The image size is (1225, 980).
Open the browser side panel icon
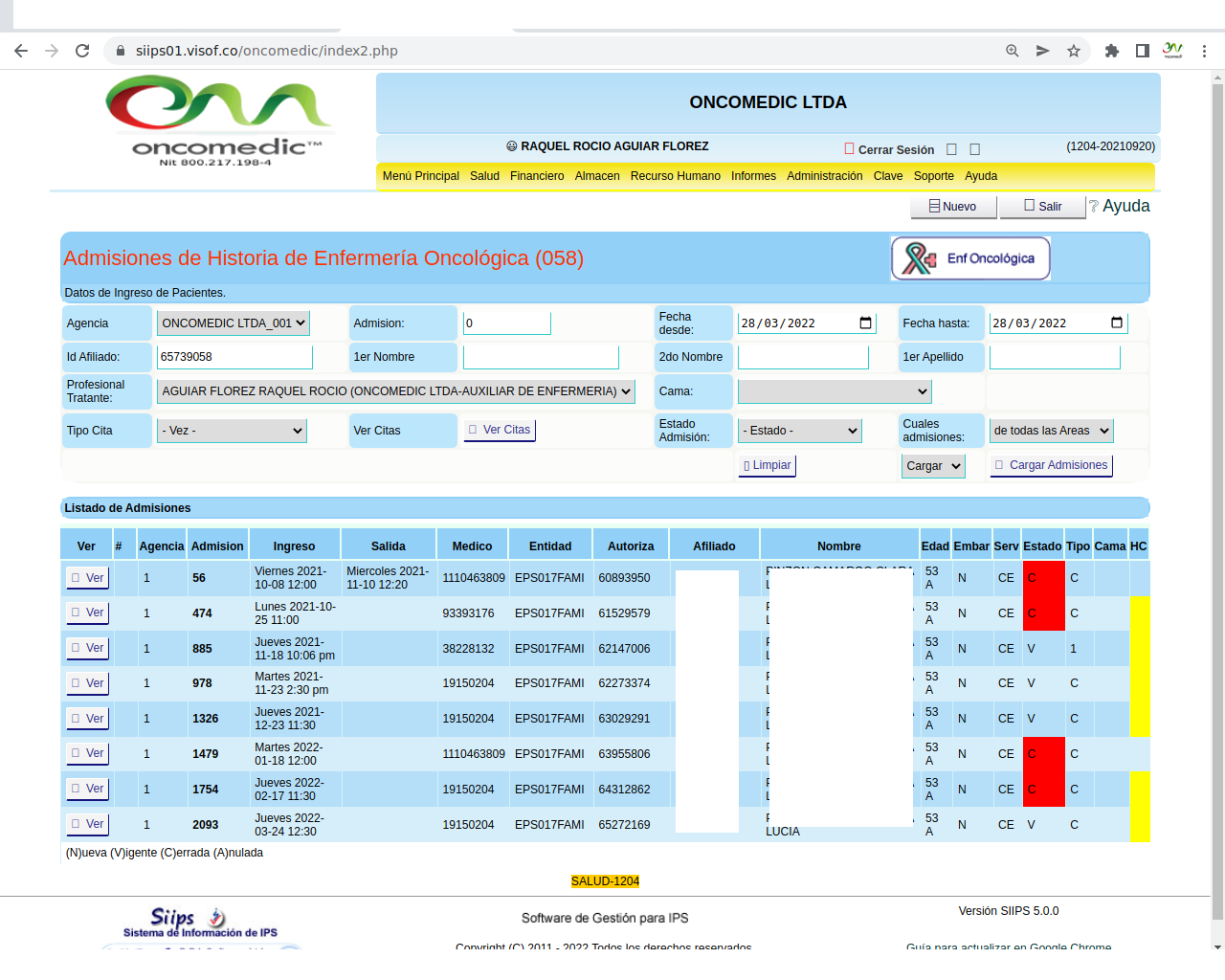point(1142,51)
